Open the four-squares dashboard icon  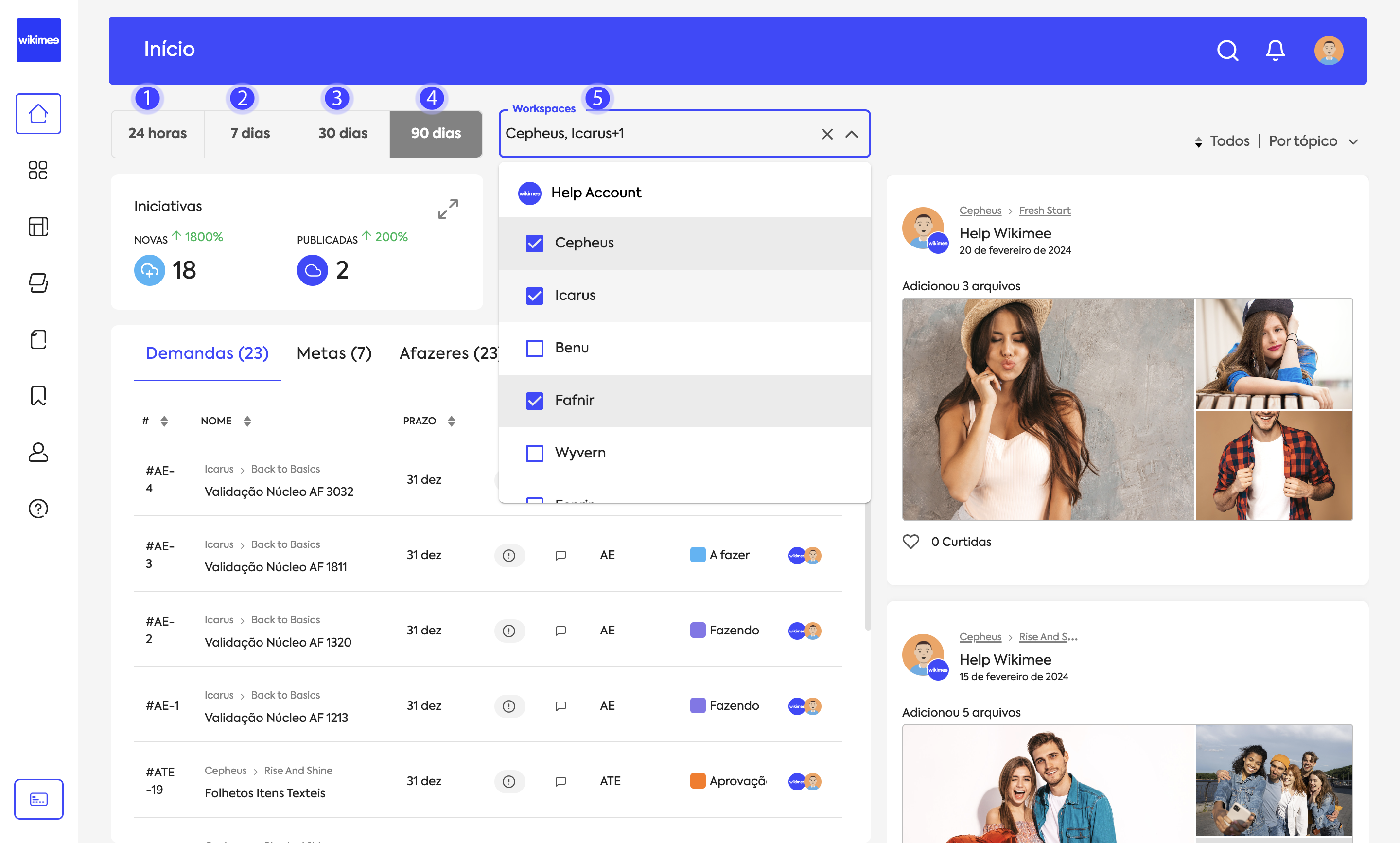click(38, 170)
